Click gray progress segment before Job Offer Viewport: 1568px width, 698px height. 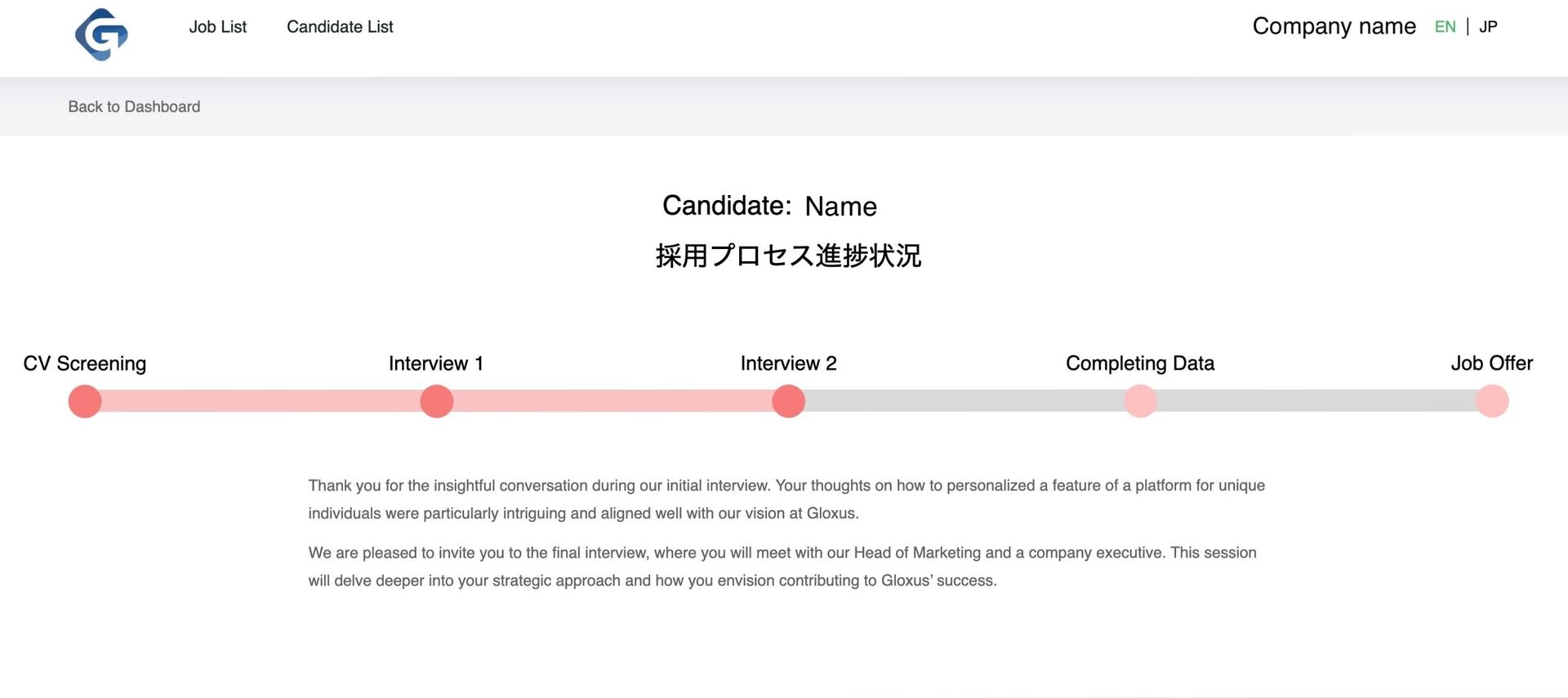pyautogui.click(x=1316, y=401)
